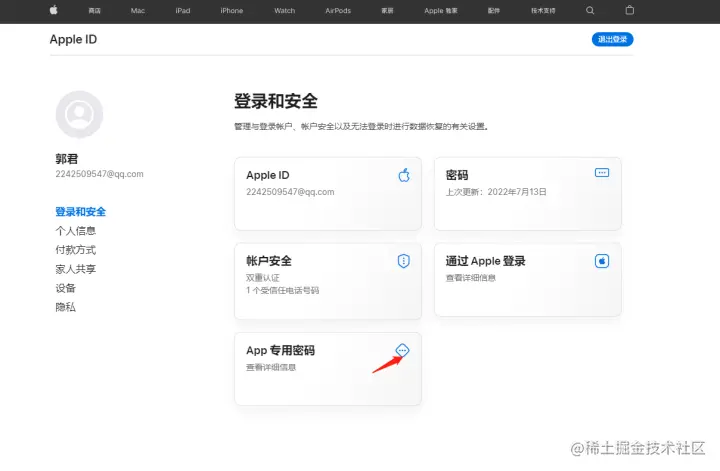Open Mac in the top navigation
The image size is (720, 471).
138,11
